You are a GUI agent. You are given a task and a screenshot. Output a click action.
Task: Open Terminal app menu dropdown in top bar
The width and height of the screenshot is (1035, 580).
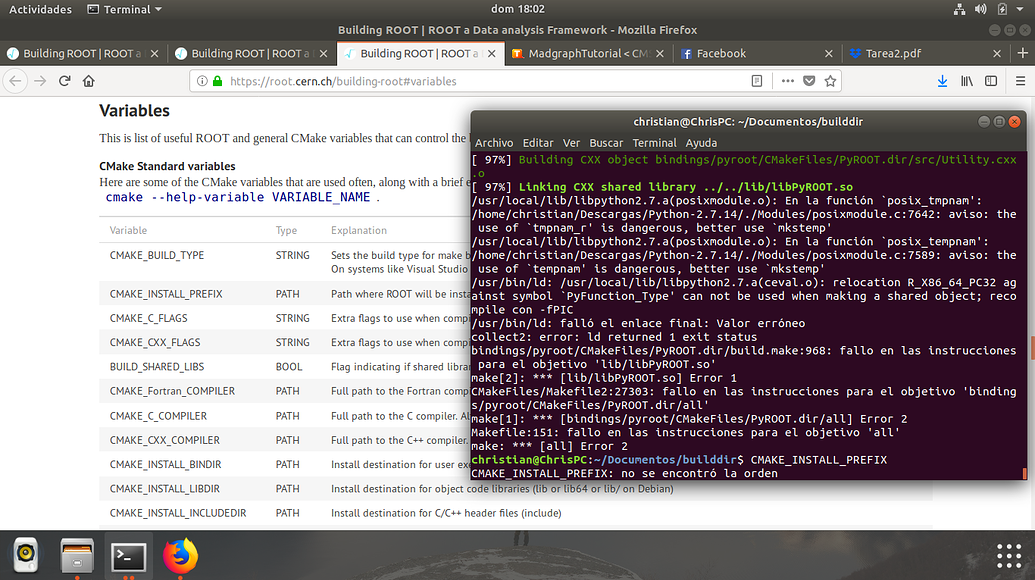(x=125, y=9)
